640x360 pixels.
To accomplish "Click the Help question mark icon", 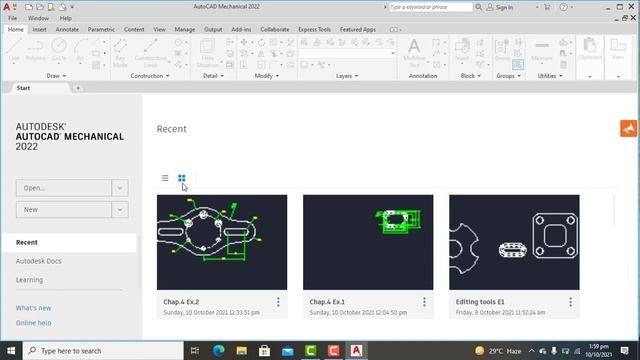I will [x=564, y=7].
